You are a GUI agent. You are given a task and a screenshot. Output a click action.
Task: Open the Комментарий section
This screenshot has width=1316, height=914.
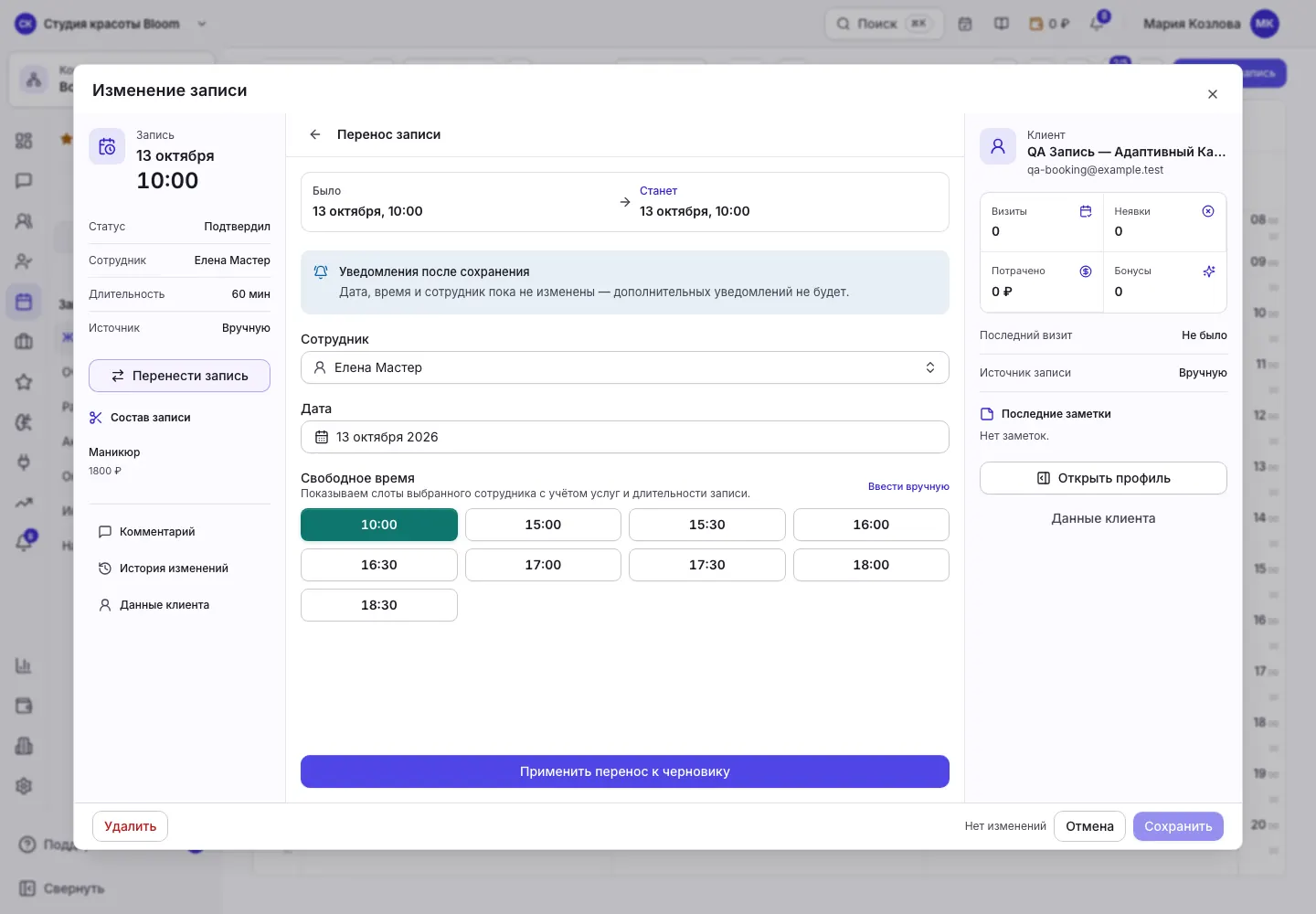[146, 532]
